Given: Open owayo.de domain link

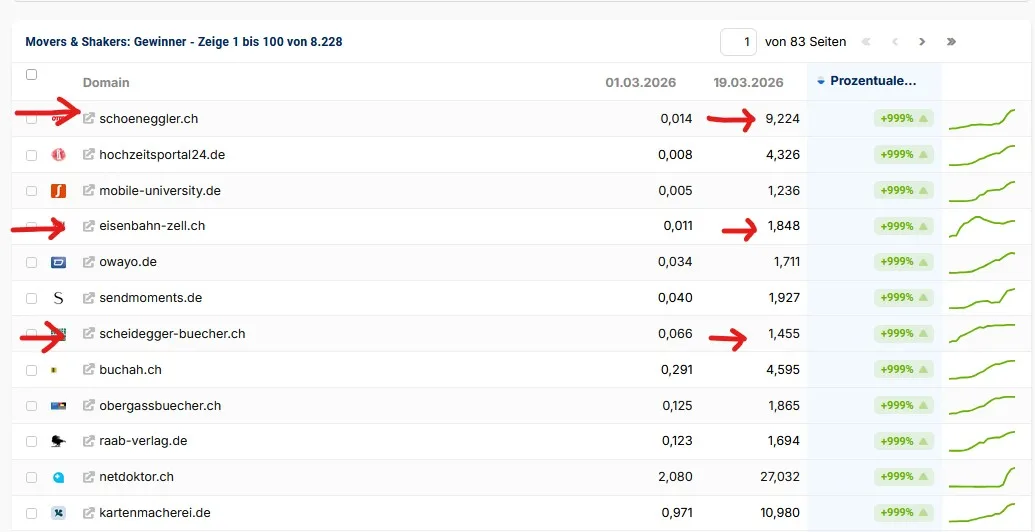Looking at the screenshot, I should coord(128,262).
